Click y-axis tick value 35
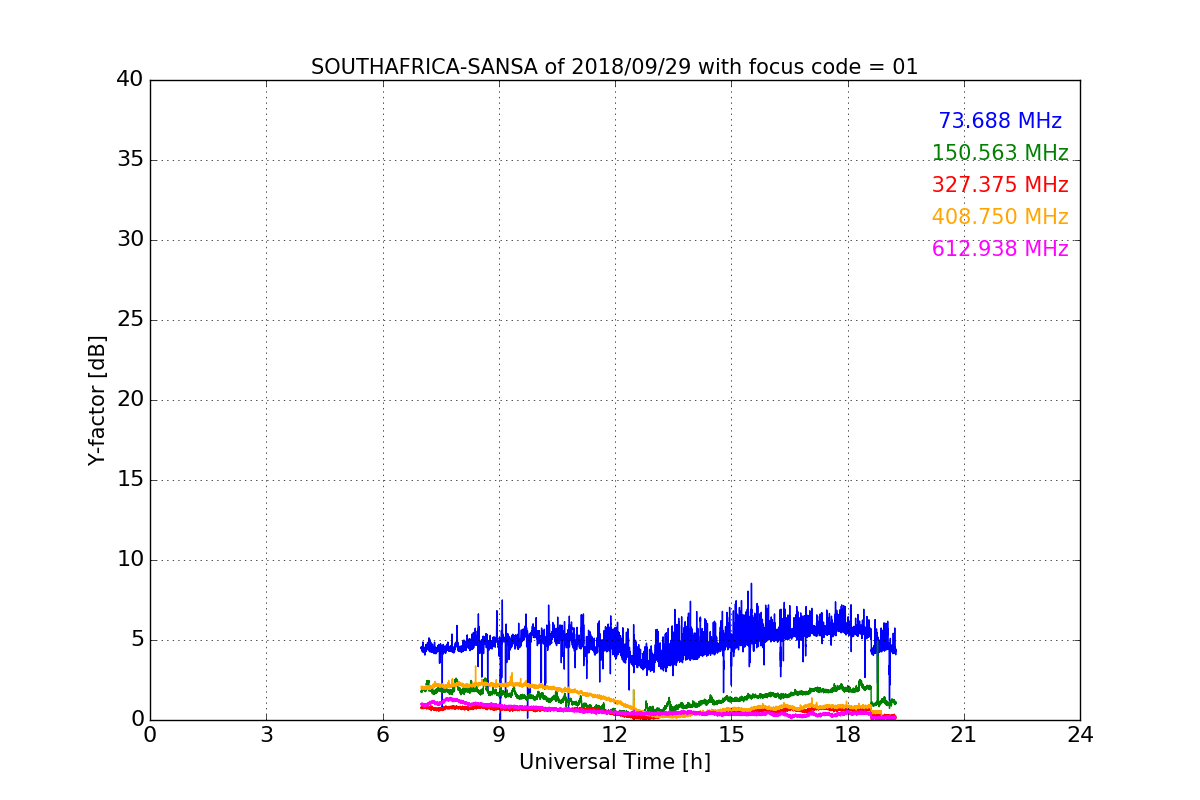 (130, 160)
